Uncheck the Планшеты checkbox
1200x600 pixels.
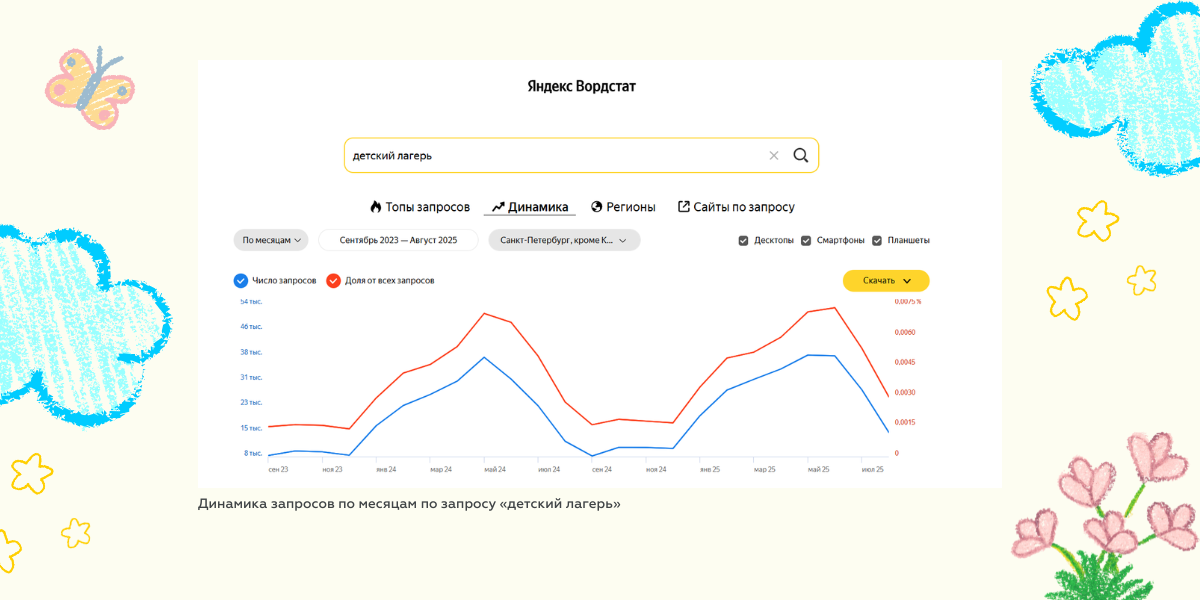877,241
